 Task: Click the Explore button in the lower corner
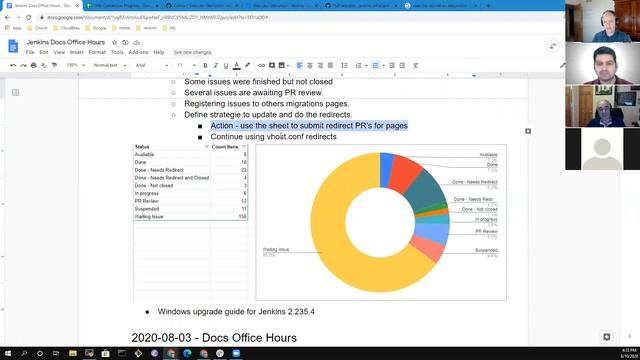[x=607, y=337]
